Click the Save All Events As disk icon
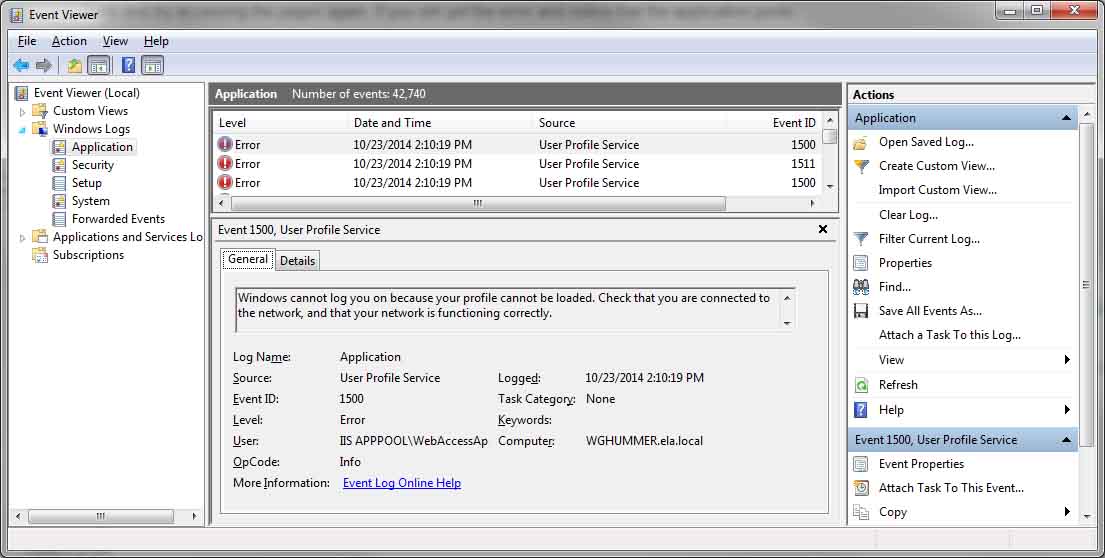Image resolution: width=1105 pixels, height=558 pixels. pyautogui.click(x=860, y=311)
